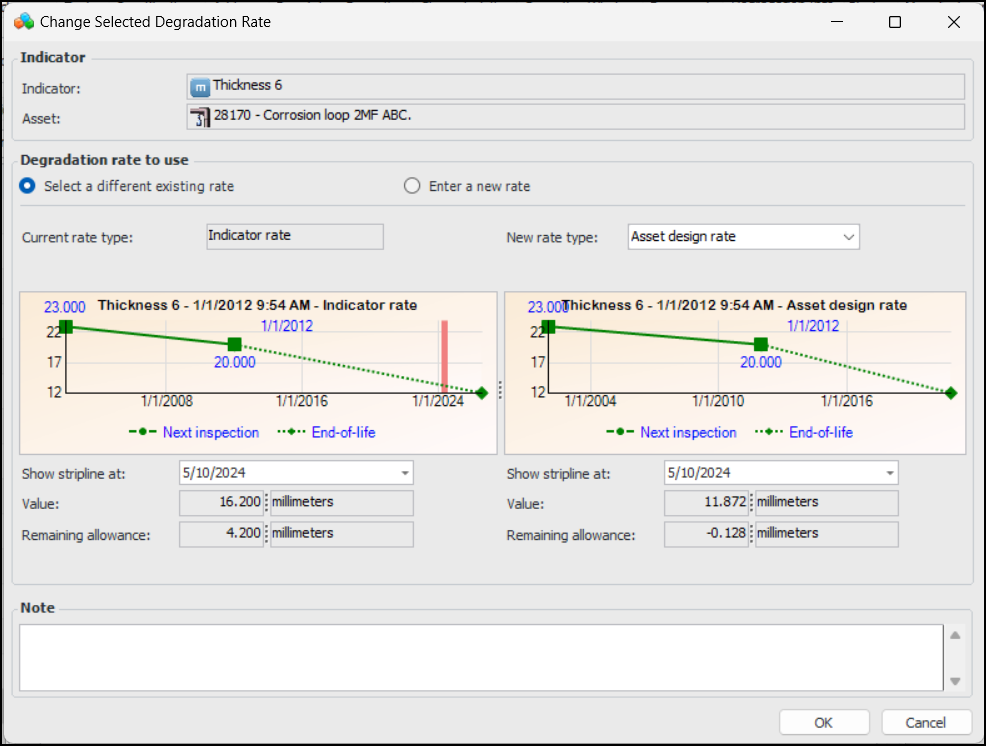
Task: Click the red stripline in left chart
Action: pos(445,354)
